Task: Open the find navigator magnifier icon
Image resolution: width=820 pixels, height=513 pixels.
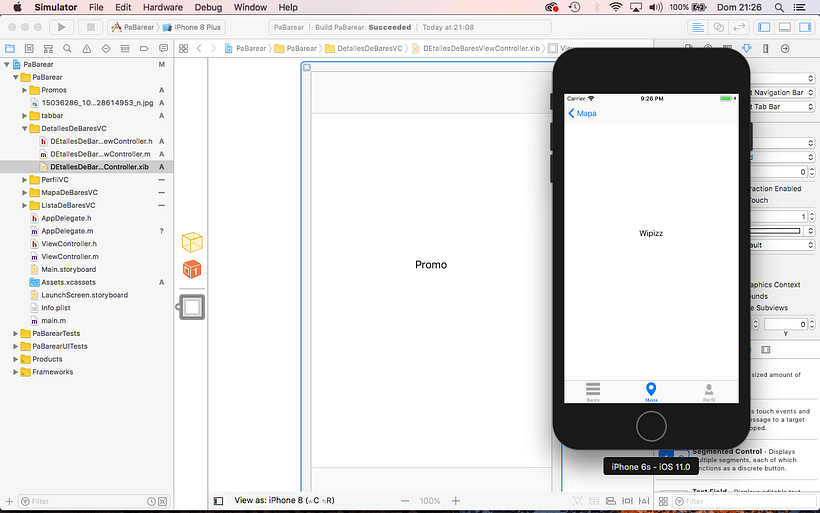Action: click(x=67, y=49)
